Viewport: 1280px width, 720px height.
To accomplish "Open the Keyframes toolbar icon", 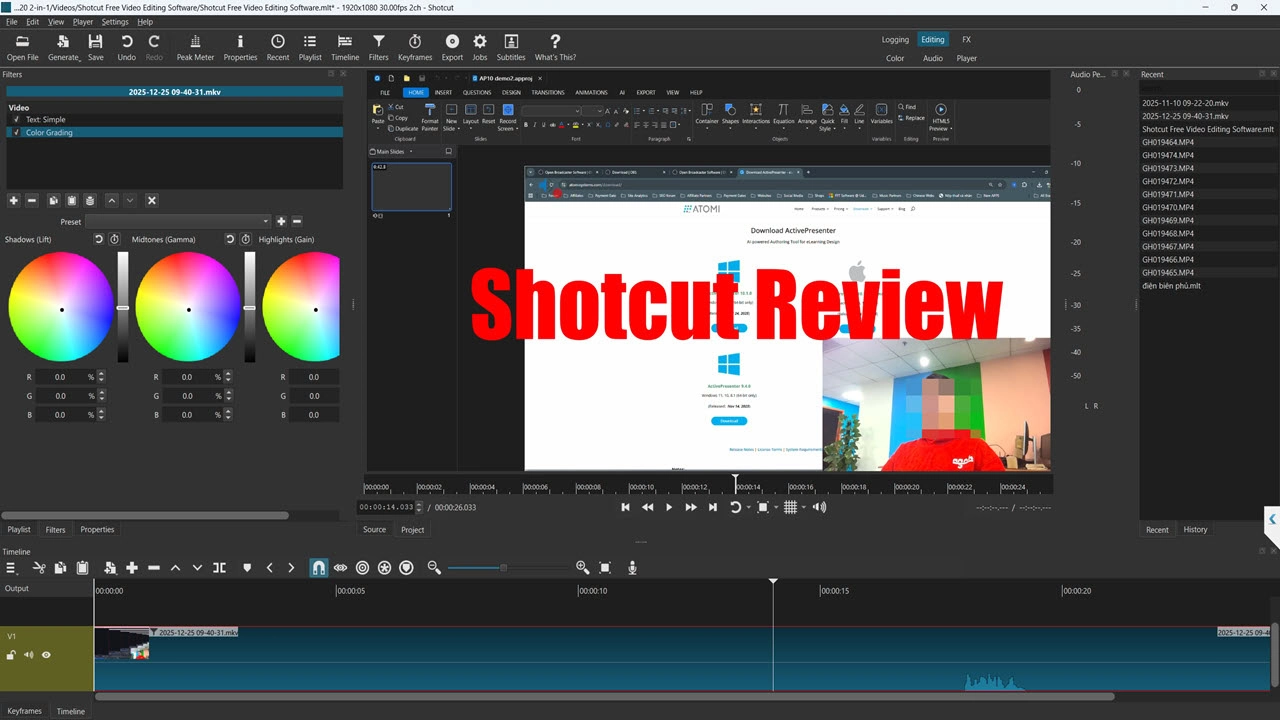I will click(x=415, y=46).
